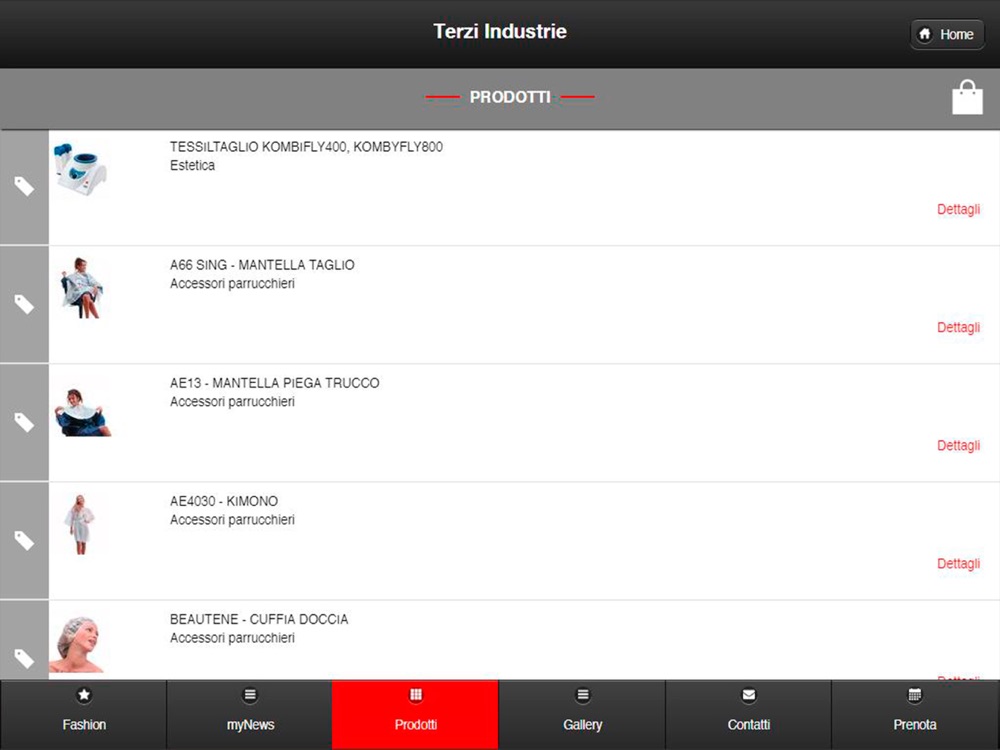Click Accessori parrucchieri under AE13
The width and height of the screenshot is (1000, 750).
[232, 401]
